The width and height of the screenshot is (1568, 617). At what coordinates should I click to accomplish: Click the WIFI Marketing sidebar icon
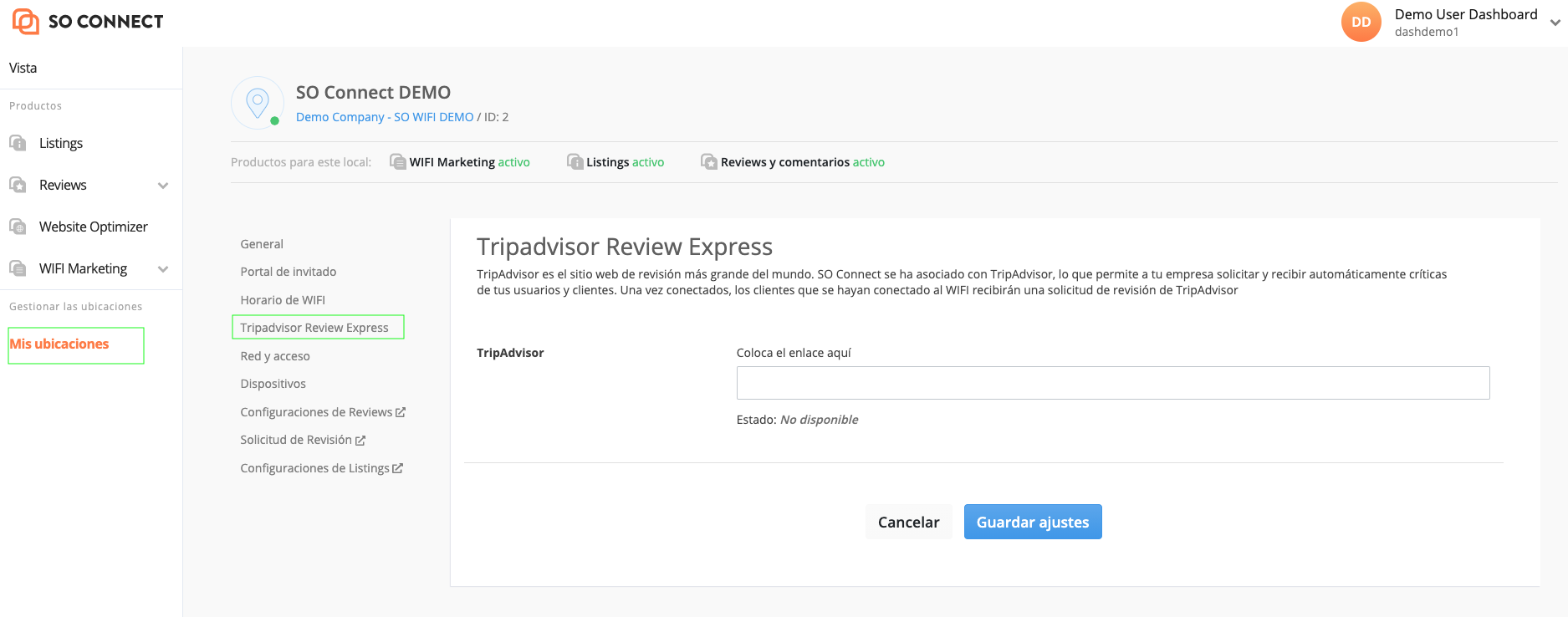(x=18, y=268)
